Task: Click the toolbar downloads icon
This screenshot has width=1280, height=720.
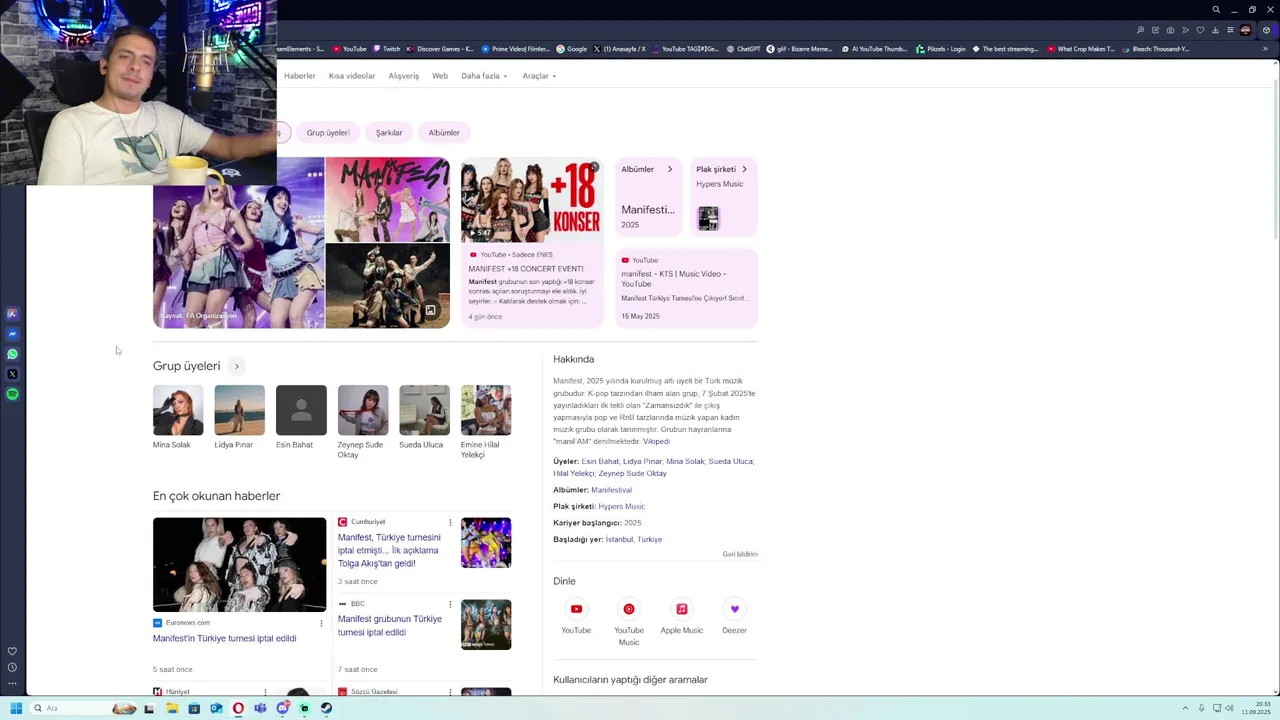Action: pos(1215,30)
